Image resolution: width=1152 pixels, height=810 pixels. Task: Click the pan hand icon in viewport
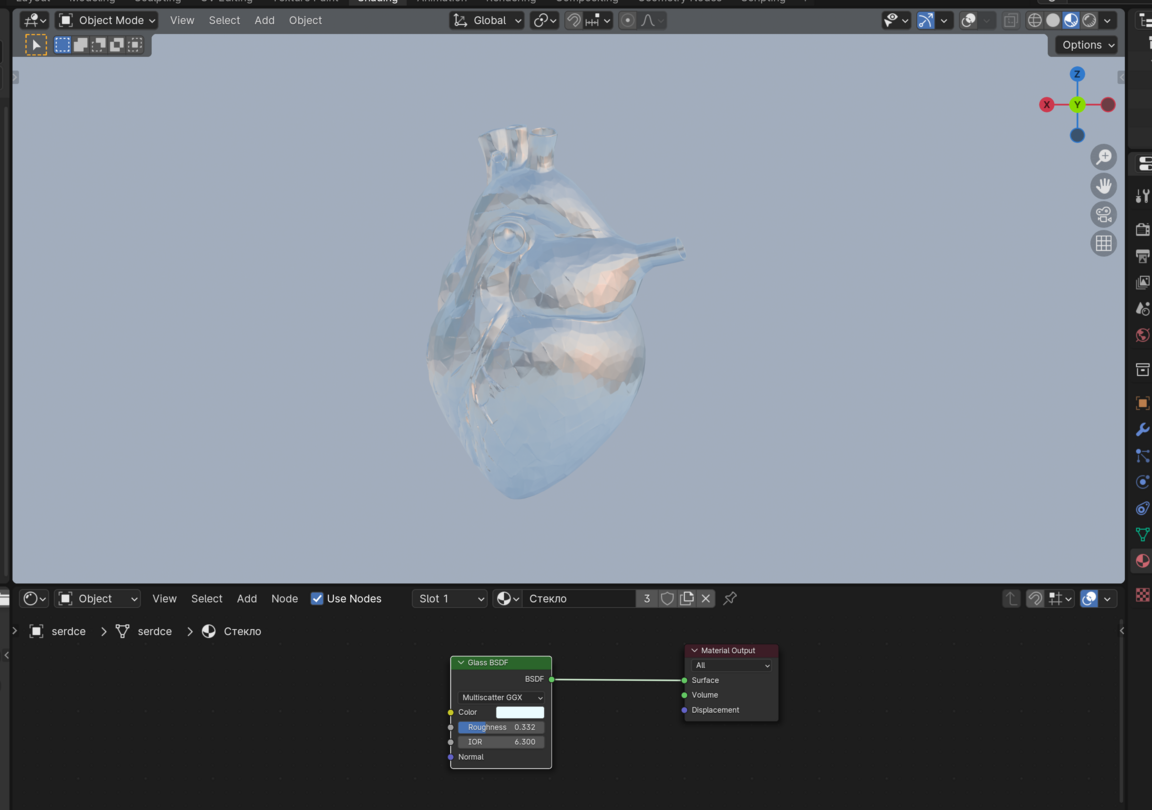click(x=1103, y=186)
